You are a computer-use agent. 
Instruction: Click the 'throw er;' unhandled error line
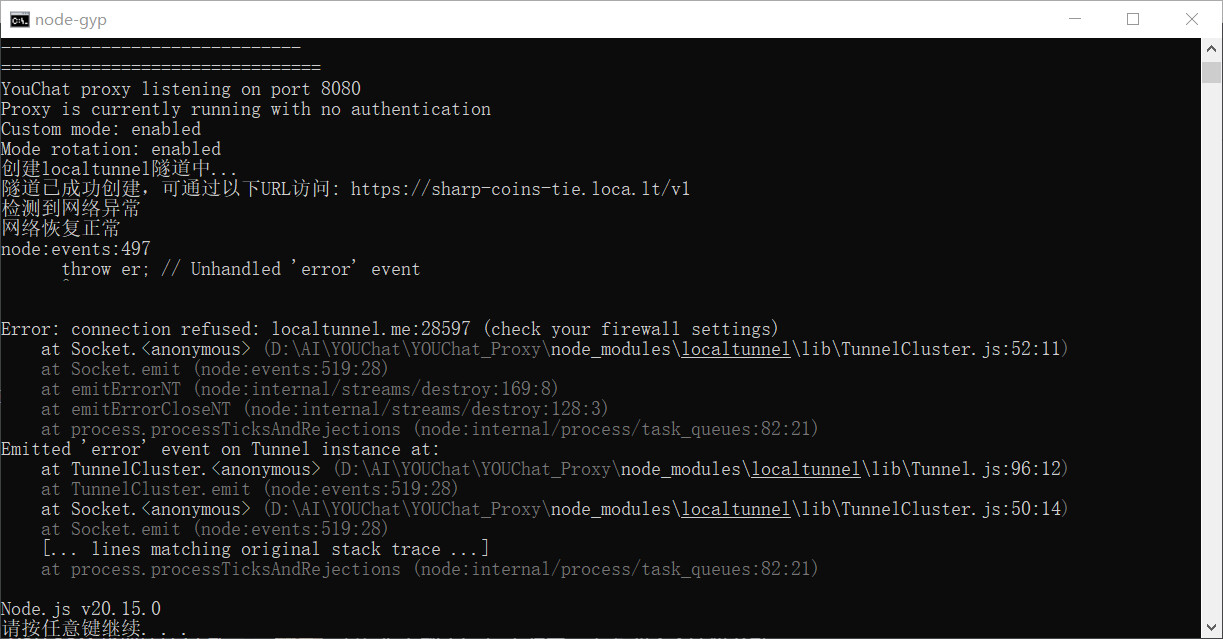coord(240,269)
